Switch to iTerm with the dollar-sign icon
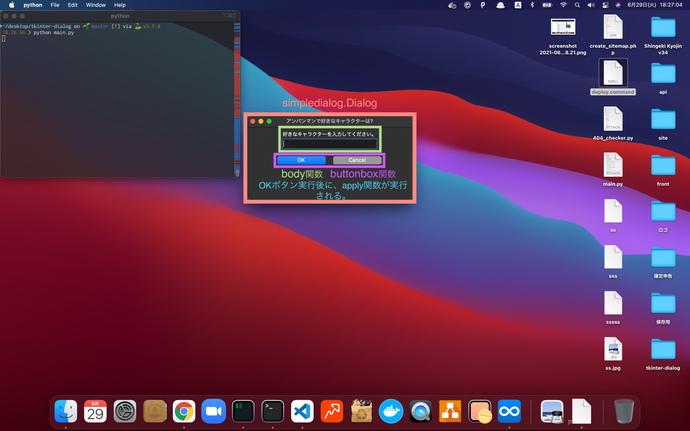The image size is (690, 431). point(243,411)
